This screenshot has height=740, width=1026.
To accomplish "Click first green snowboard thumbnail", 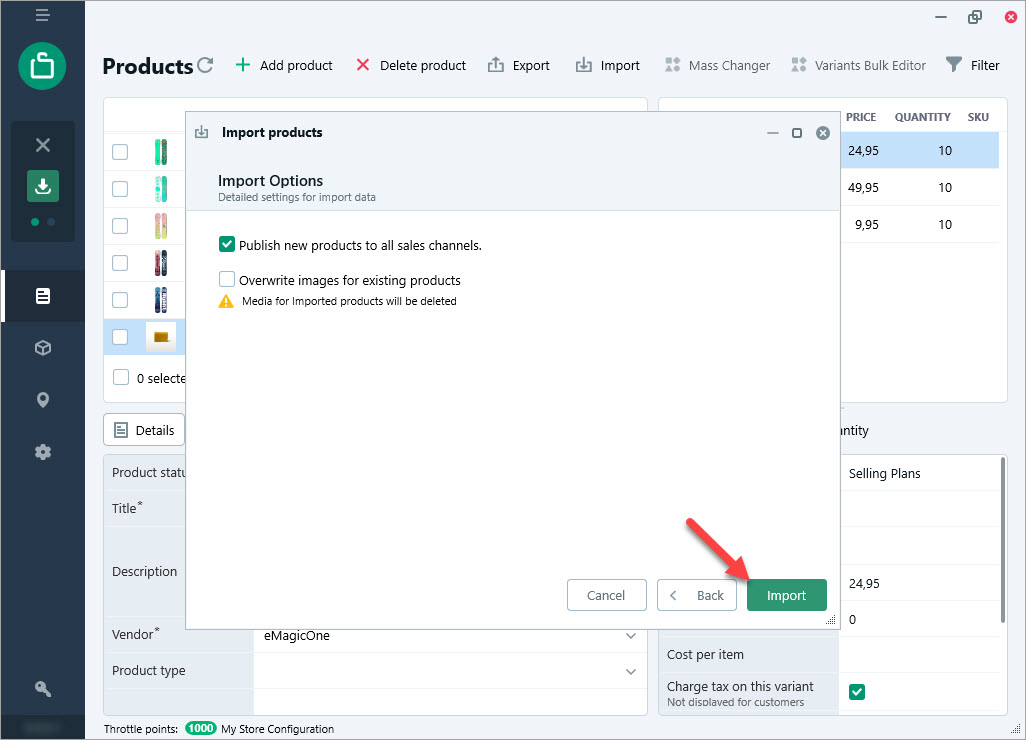I will tap(161, 152).
